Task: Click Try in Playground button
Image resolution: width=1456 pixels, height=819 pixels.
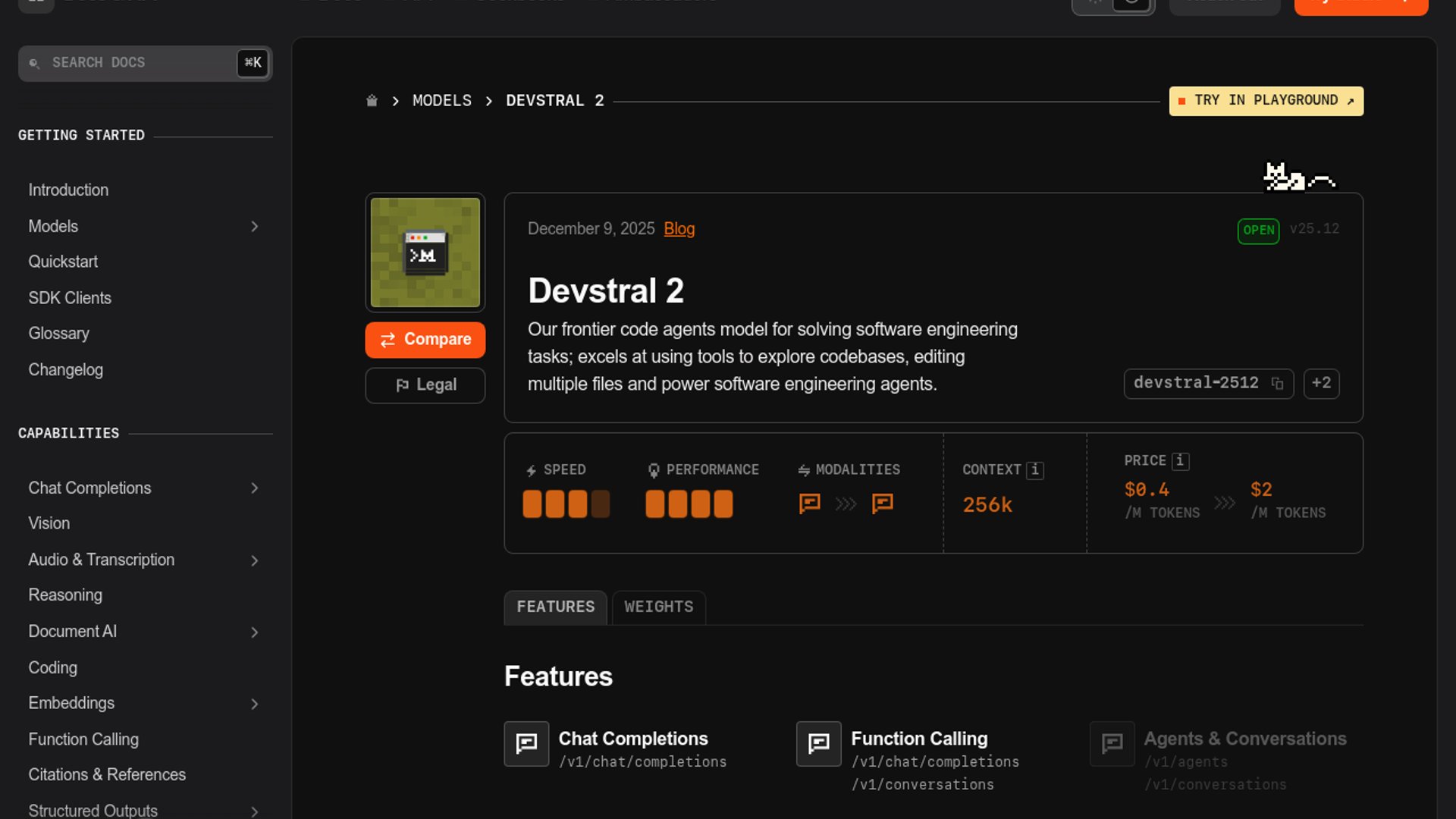Action: point(1266,101)
